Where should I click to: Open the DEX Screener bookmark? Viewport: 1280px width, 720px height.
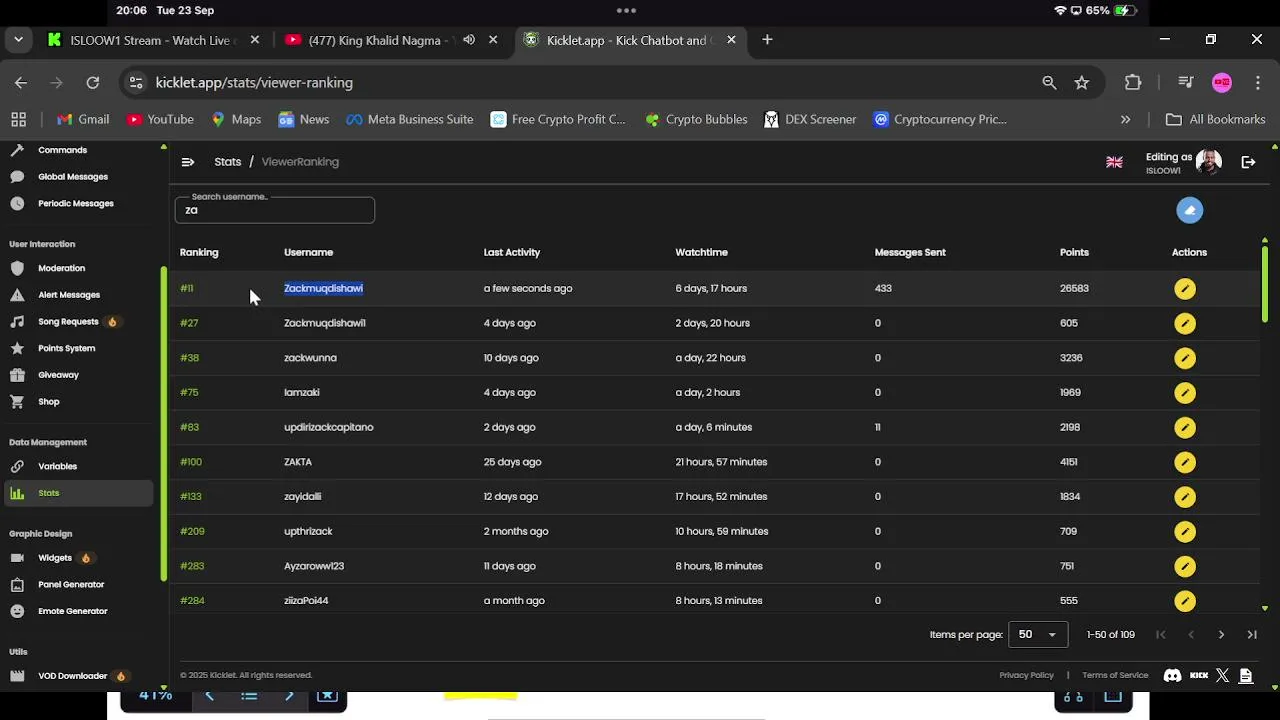810,119
